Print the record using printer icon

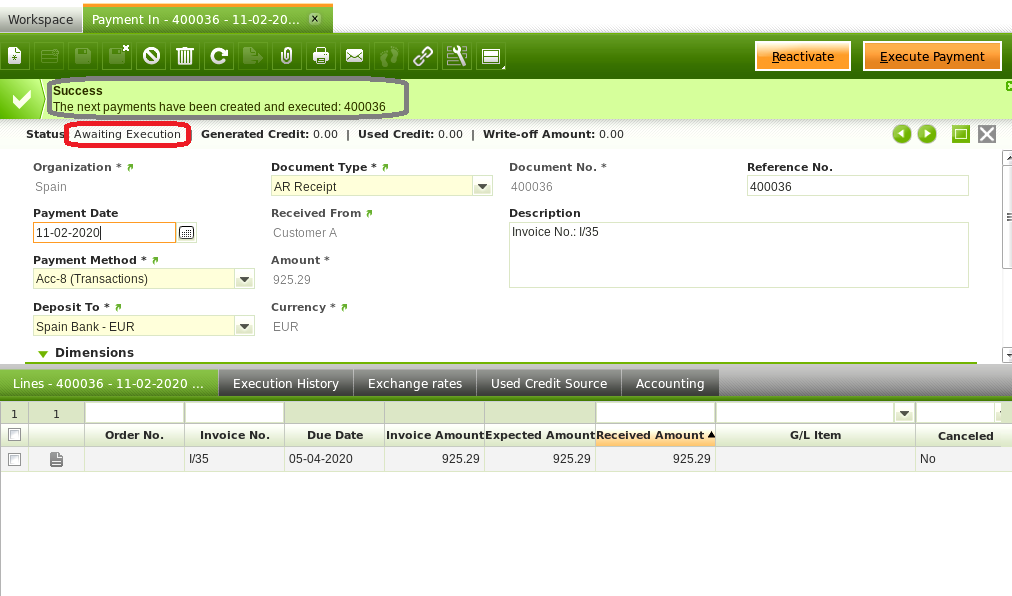click(x=321, y=56)
